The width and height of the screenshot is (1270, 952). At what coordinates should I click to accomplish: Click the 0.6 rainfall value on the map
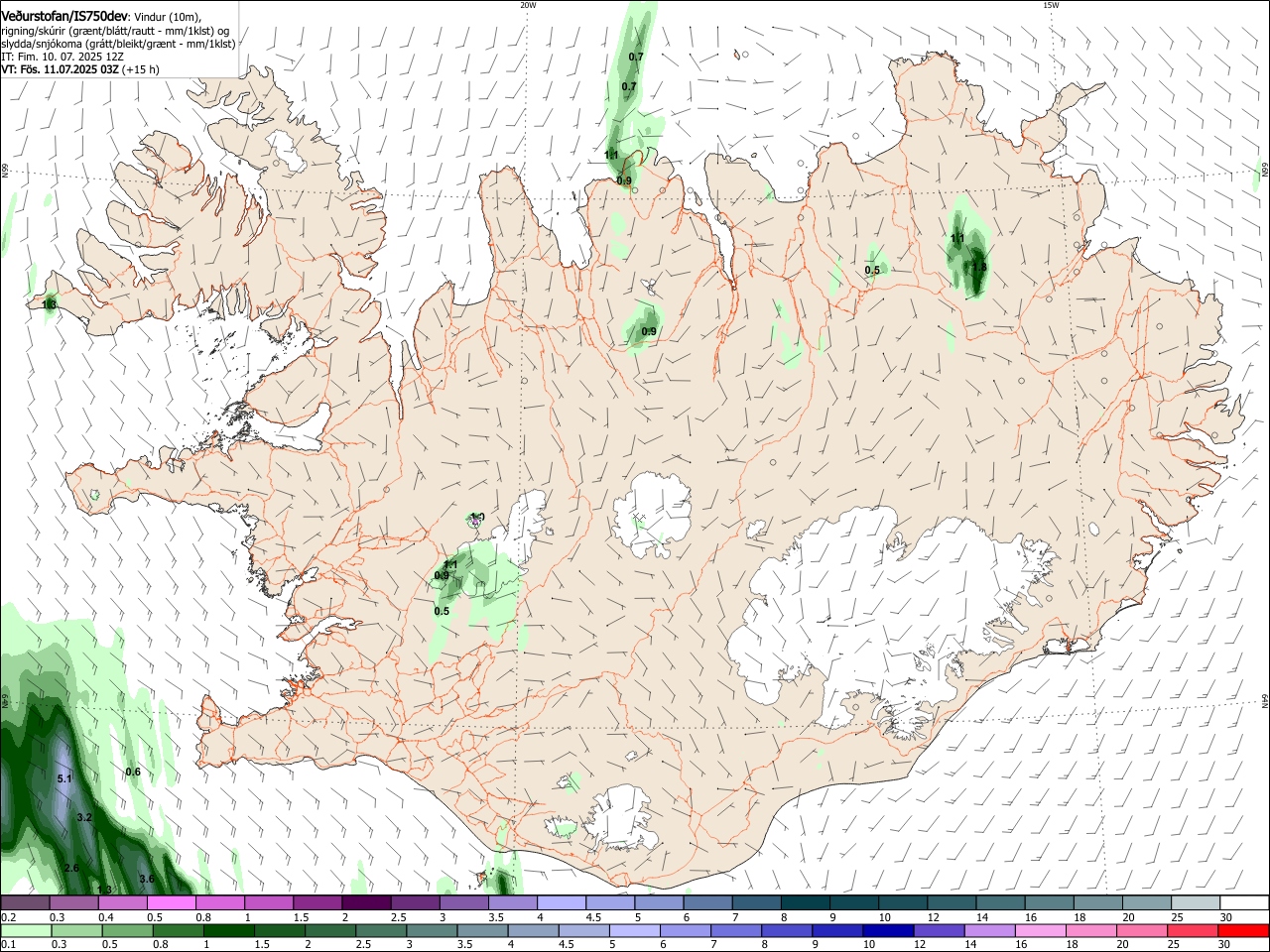coord(133,772)
